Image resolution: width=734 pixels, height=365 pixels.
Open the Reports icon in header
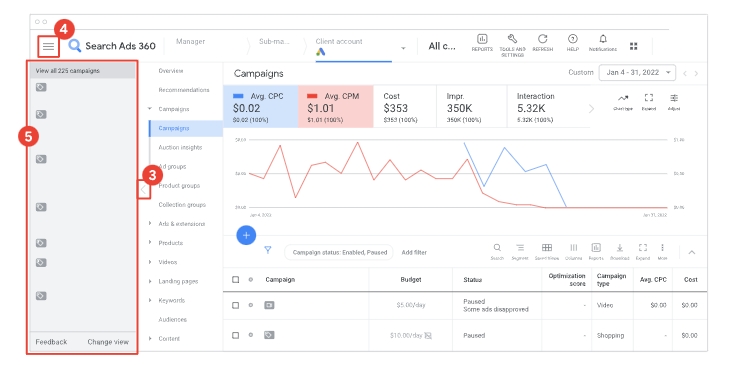[x=482, y=39]
